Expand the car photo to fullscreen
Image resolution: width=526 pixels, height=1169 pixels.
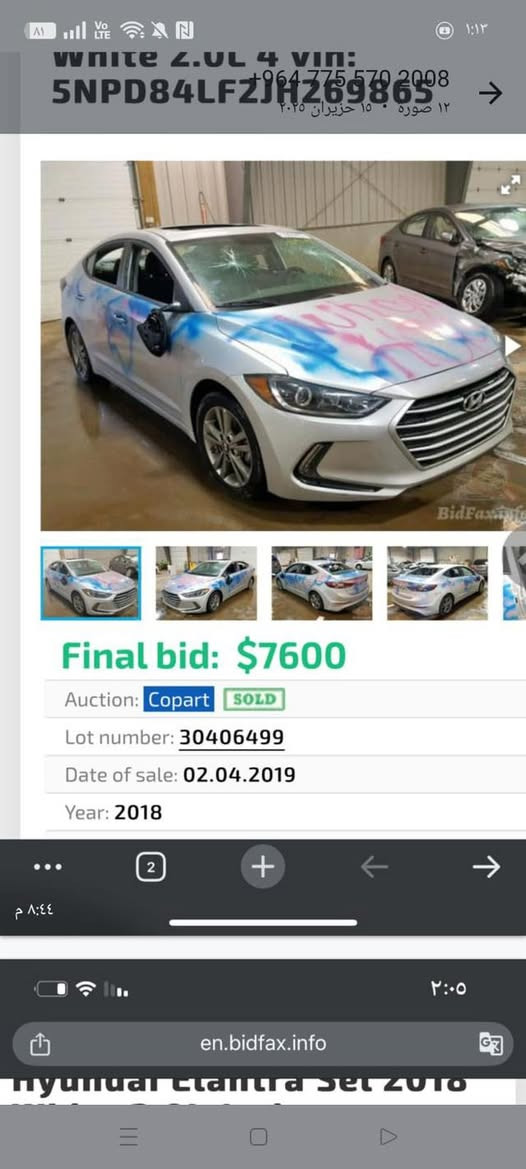coord(510,185)
